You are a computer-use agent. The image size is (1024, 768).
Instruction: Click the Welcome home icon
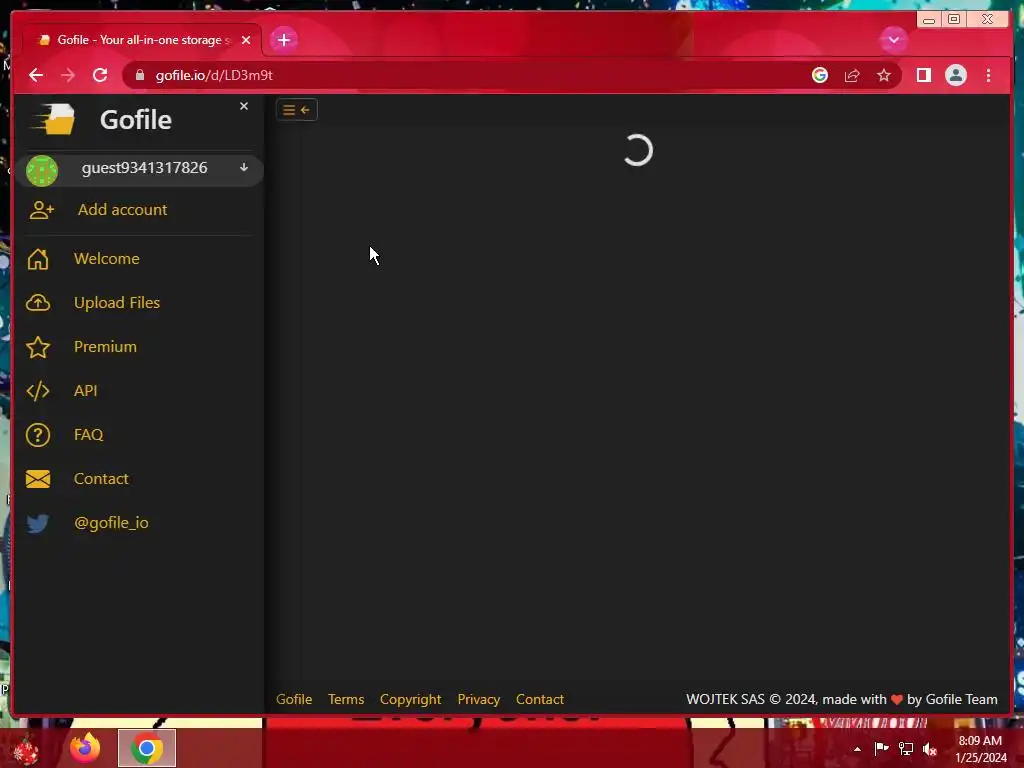coord(38,259)
